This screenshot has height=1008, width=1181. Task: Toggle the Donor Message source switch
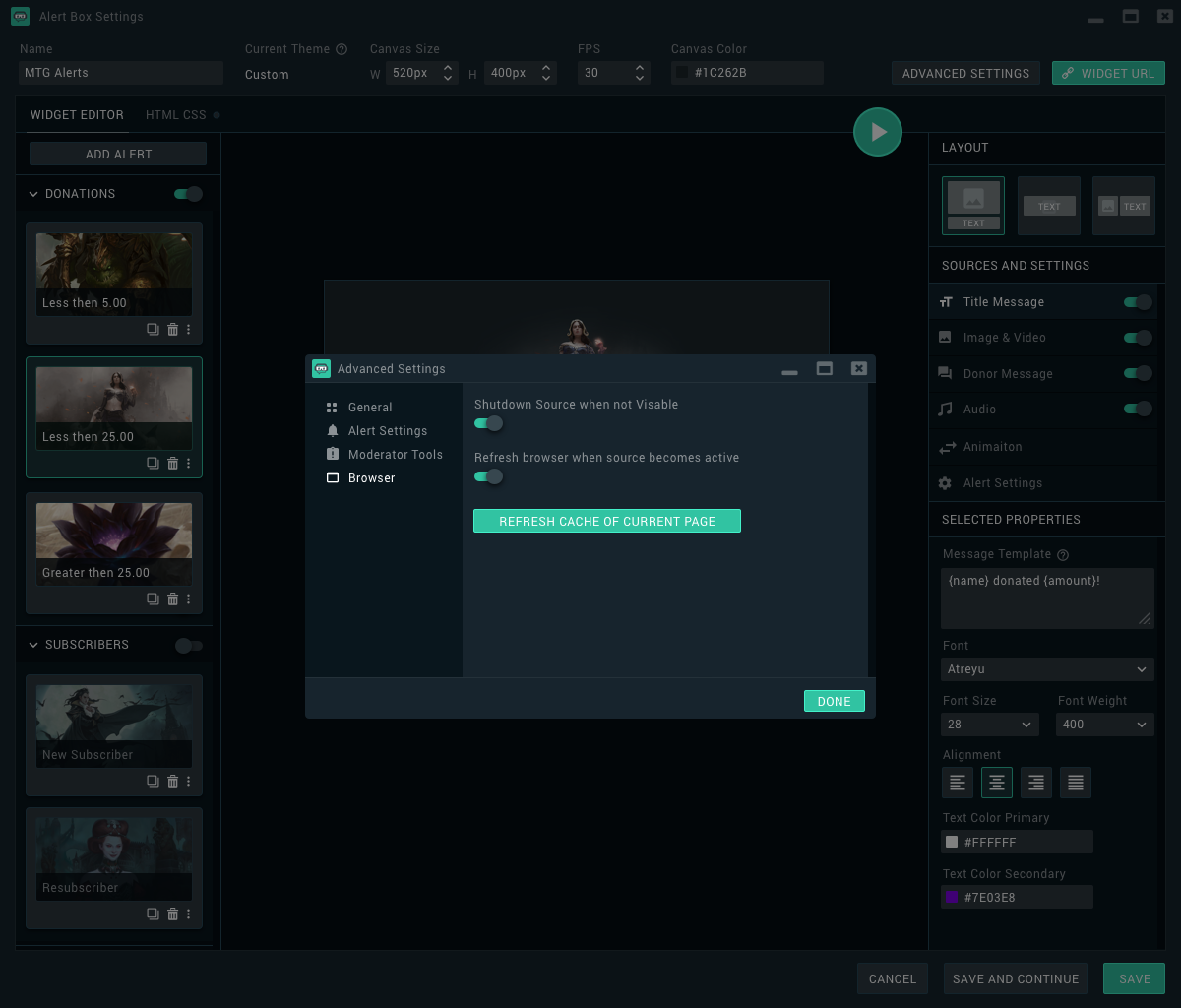pyautogui.click(x=1138, y=373)
